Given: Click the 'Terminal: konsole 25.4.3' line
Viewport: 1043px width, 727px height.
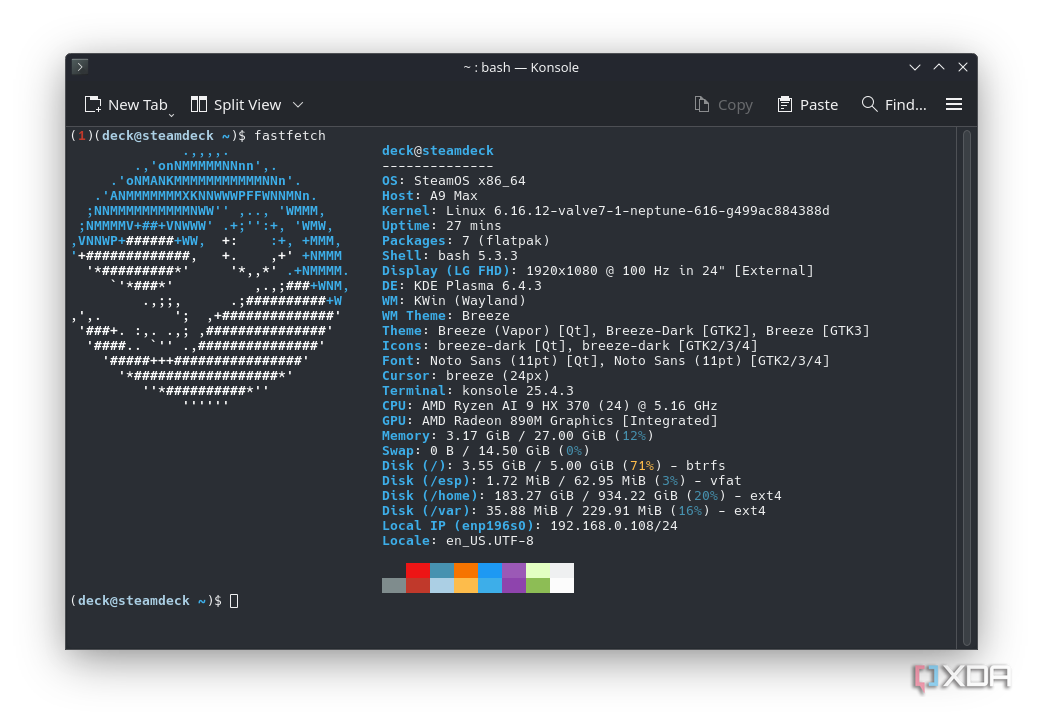Looking at the screenshot, I should (x=478, y=390).
